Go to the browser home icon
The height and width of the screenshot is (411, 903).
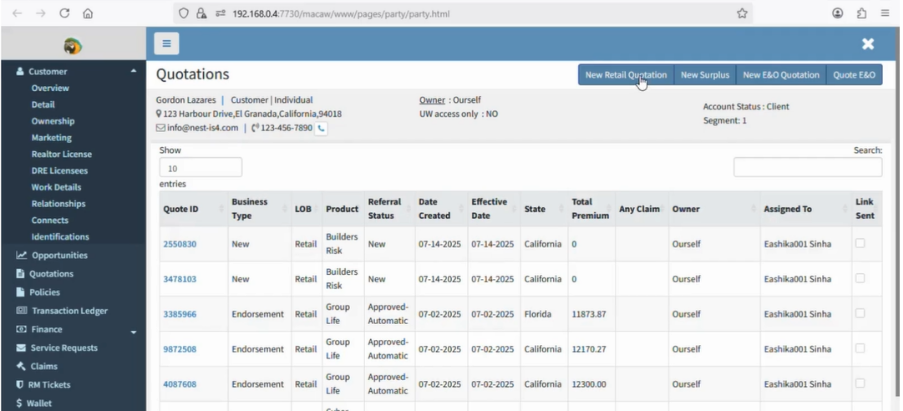click(88, 13)
